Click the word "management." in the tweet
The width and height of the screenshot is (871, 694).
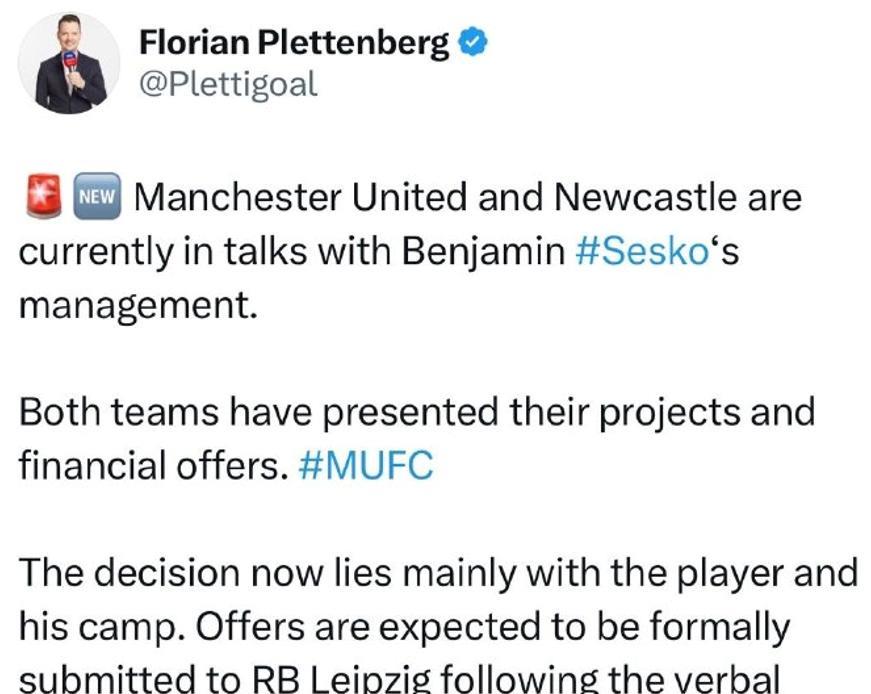point(138,302)
